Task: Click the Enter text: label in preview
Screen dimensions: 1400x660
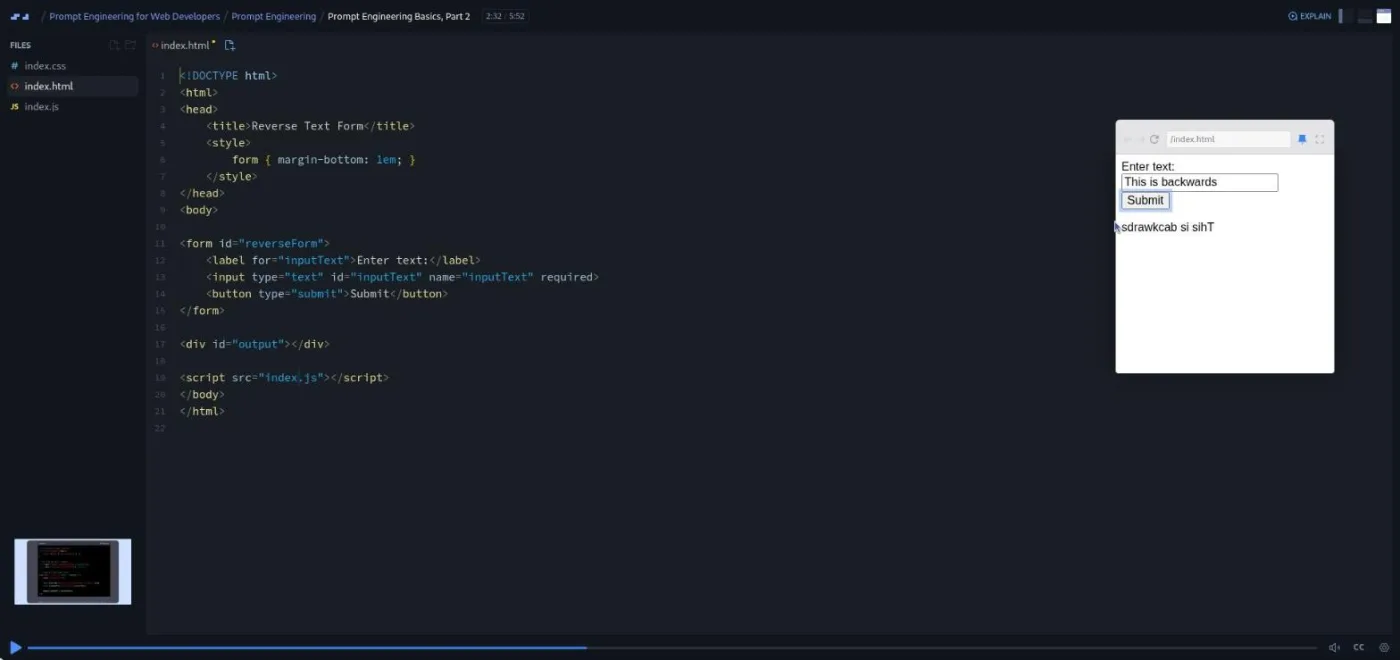Action: [1148, 166]
